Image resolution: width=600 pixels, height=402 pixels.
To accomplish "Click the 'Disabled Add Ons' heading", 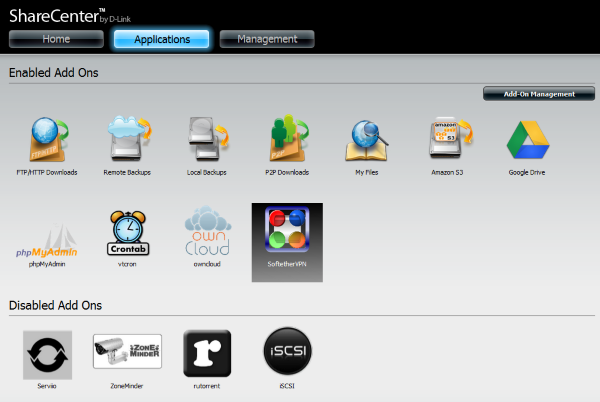I will click(x=55, y=305).
